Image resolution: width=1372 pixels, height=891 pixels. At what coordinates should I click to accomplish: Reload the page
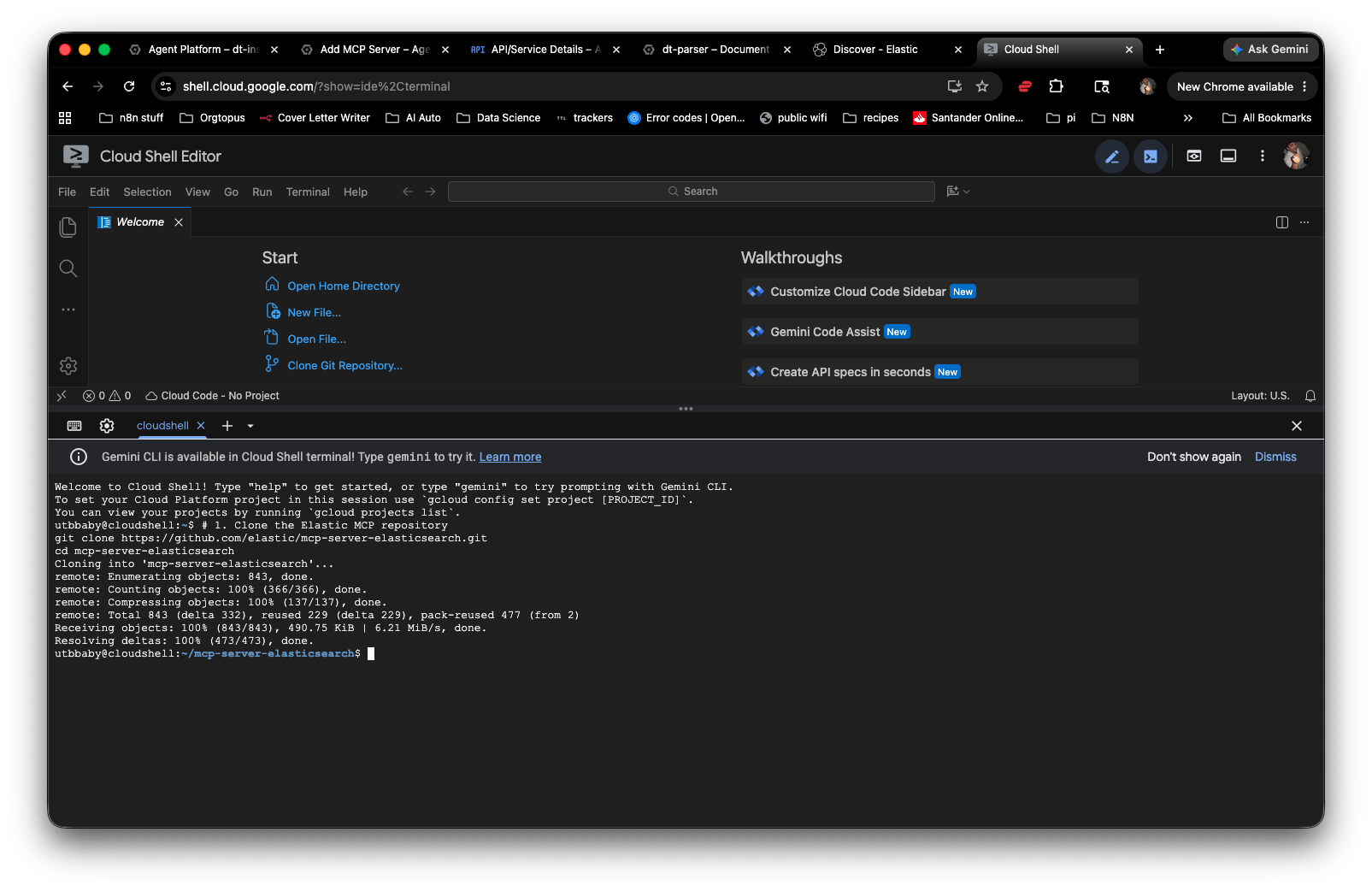tap(129, 86)
